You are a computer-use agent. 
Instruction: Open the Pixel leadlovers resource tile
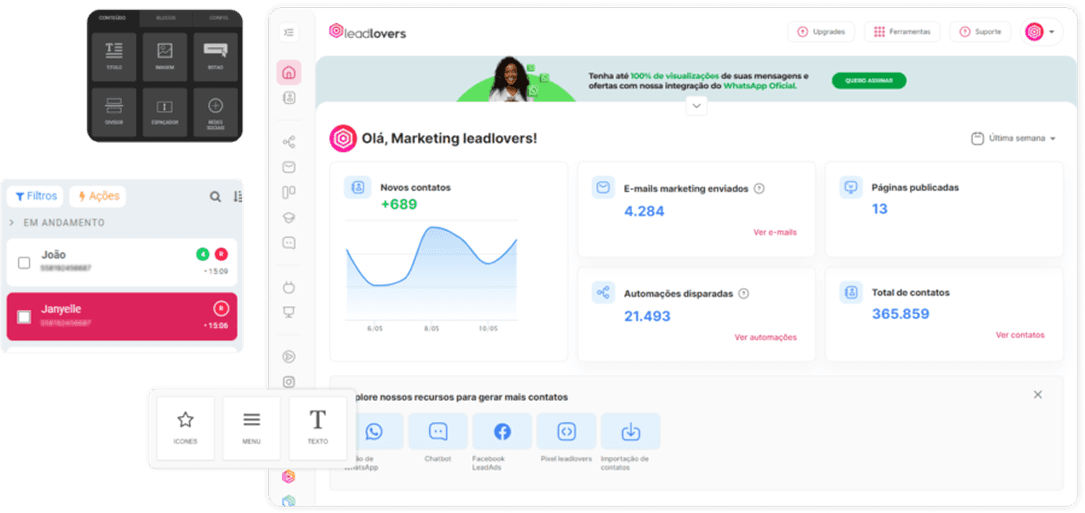click(567, 431)
